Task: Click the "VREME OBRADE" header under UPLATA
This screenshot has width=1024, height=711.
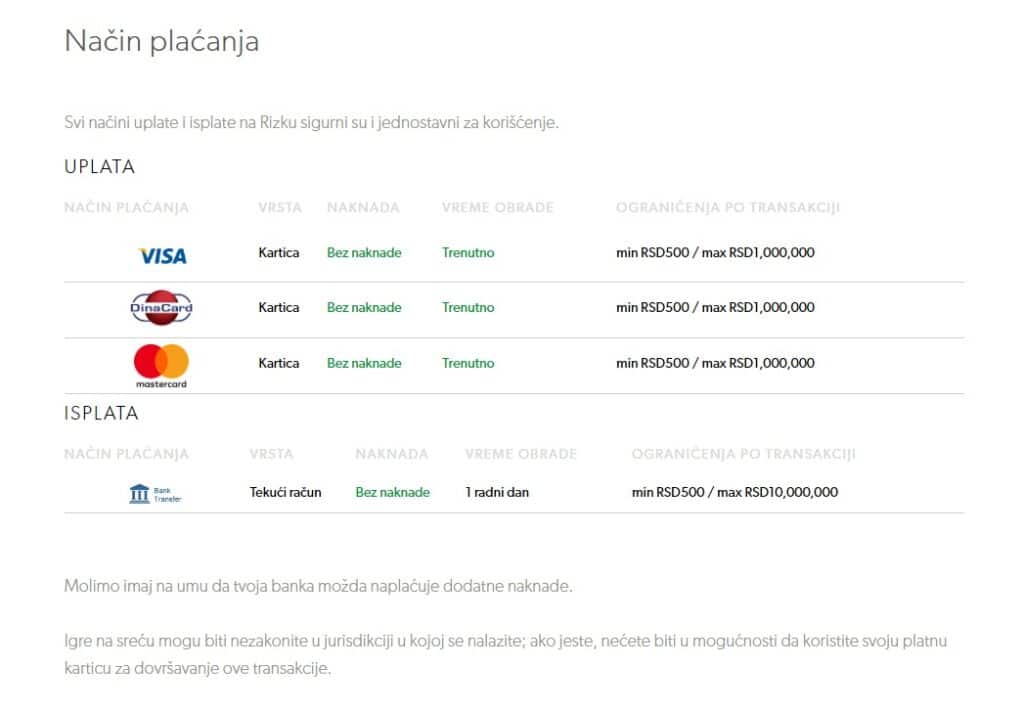Action: pyautogui.click(x=497, y=208)
